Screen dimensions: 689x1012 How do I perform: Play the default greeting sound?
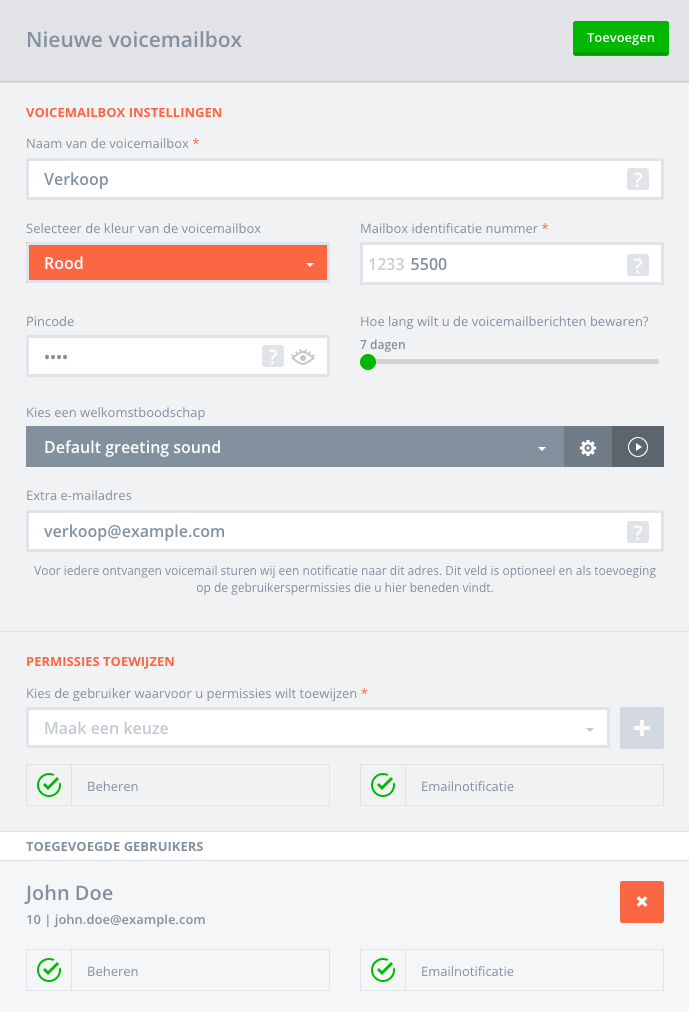[638, 448]
